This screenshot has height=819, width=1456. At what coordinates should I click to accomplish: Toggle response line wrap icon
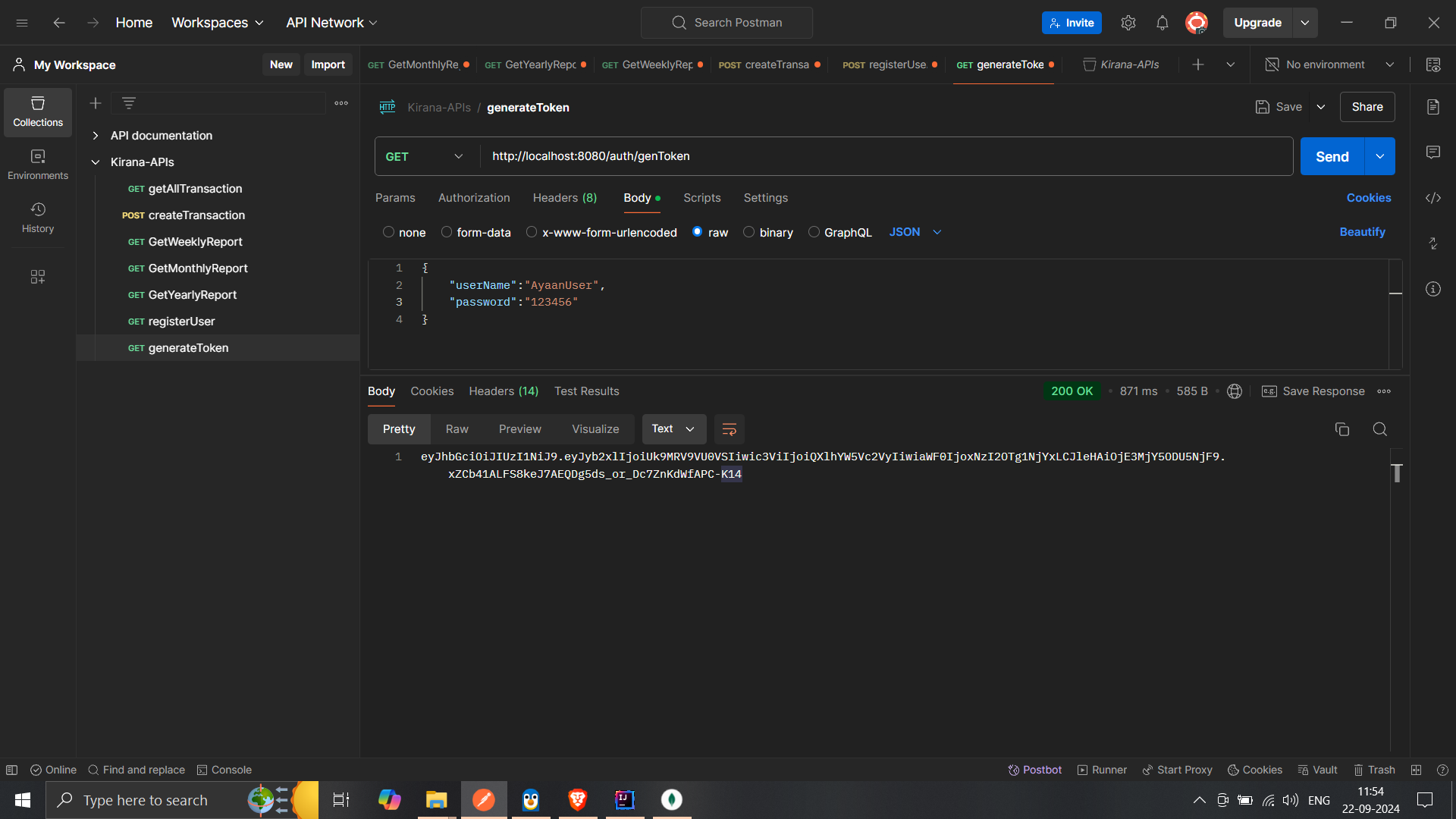click(730, 429)
